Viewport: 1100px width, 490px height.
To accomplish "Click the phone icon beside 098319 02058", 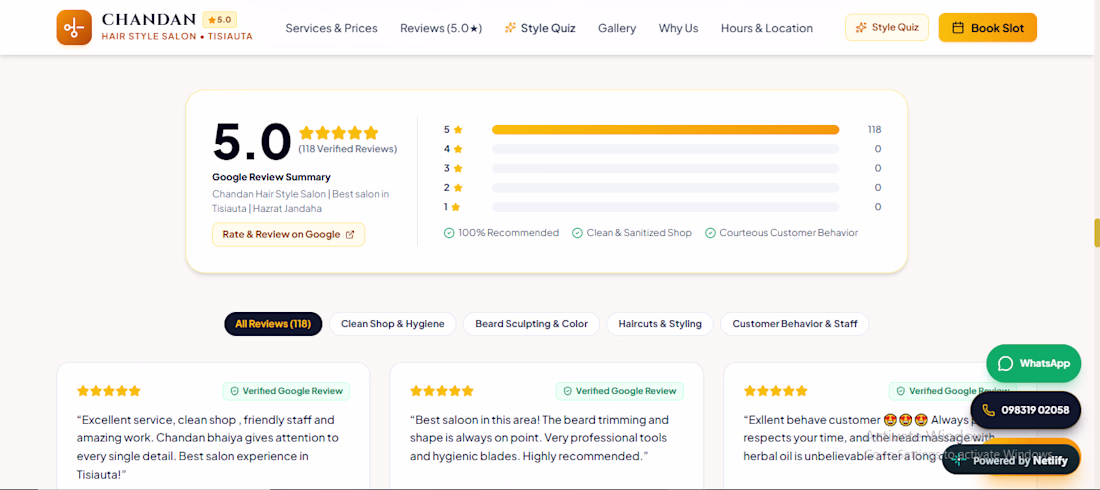I will point(988,410).
